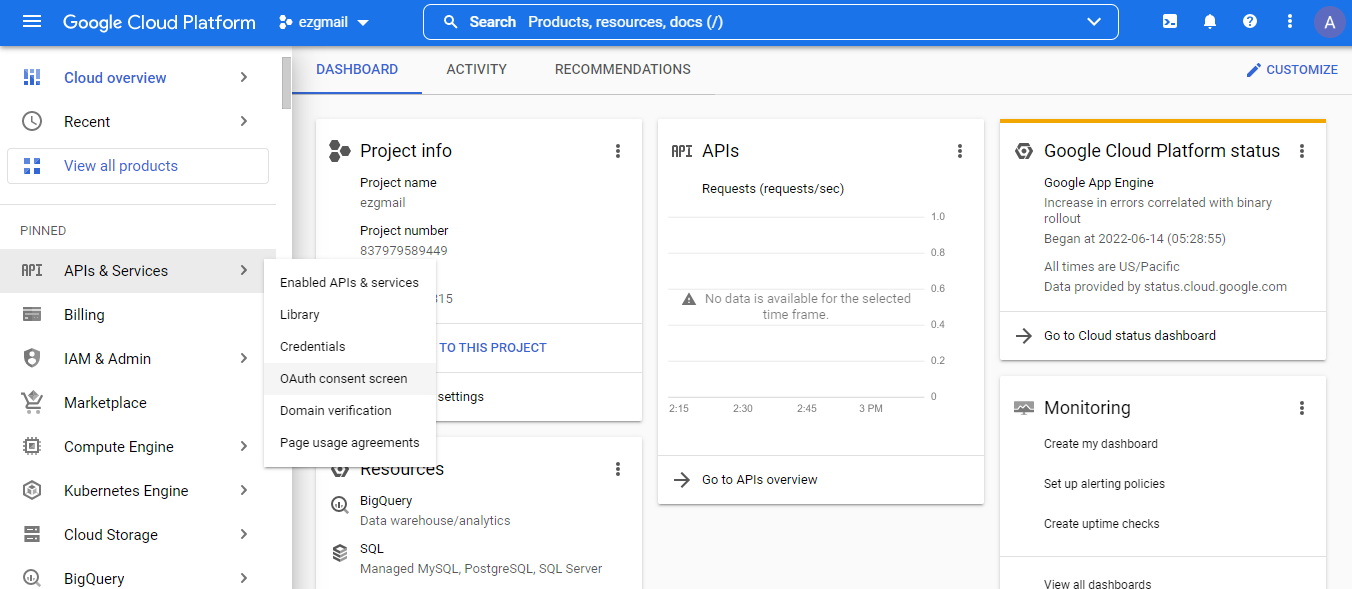Select Credentials from the submenu
Image resolution: width=1352 pixels, height=589 pixels.
350,347
